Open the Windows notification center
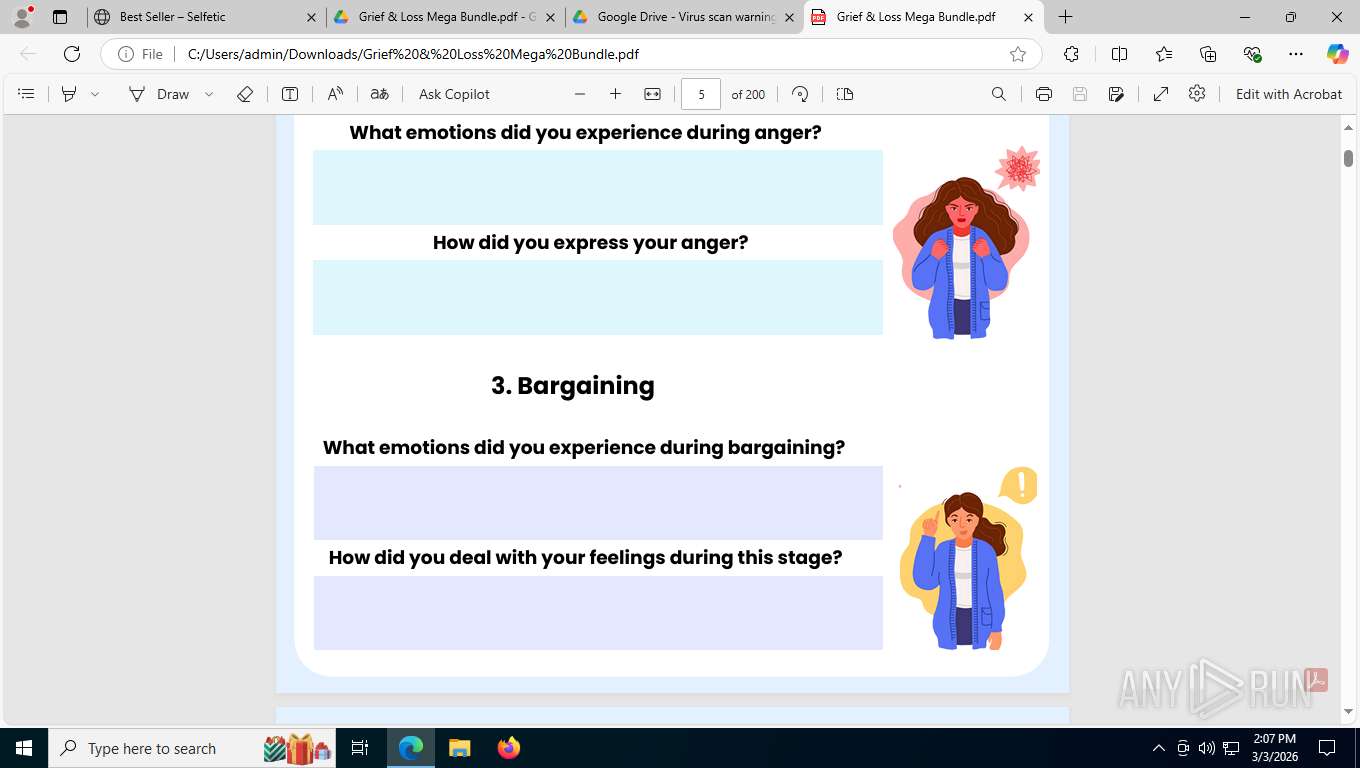This screenshot has height=768, width=1360. [x=1327, y=748]
